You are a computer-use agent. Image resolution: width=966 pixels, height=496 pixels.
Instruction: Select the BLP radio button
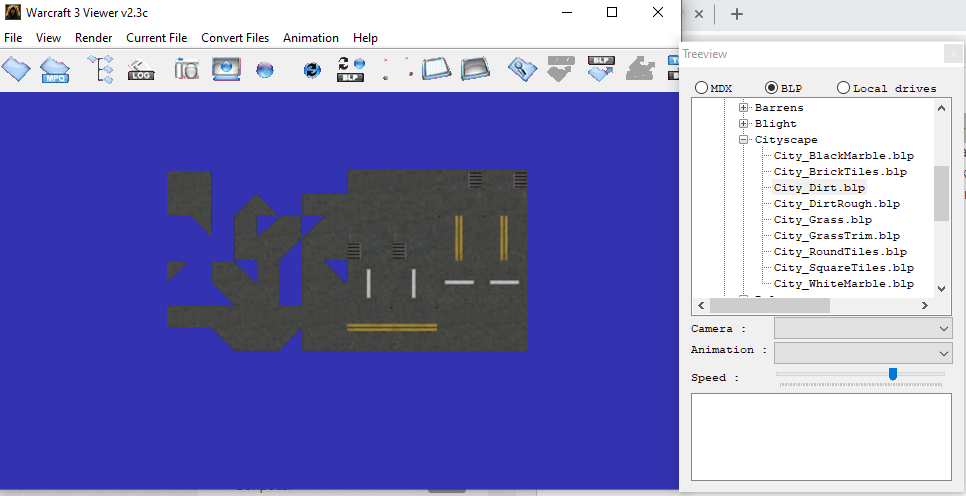(771, 87)
